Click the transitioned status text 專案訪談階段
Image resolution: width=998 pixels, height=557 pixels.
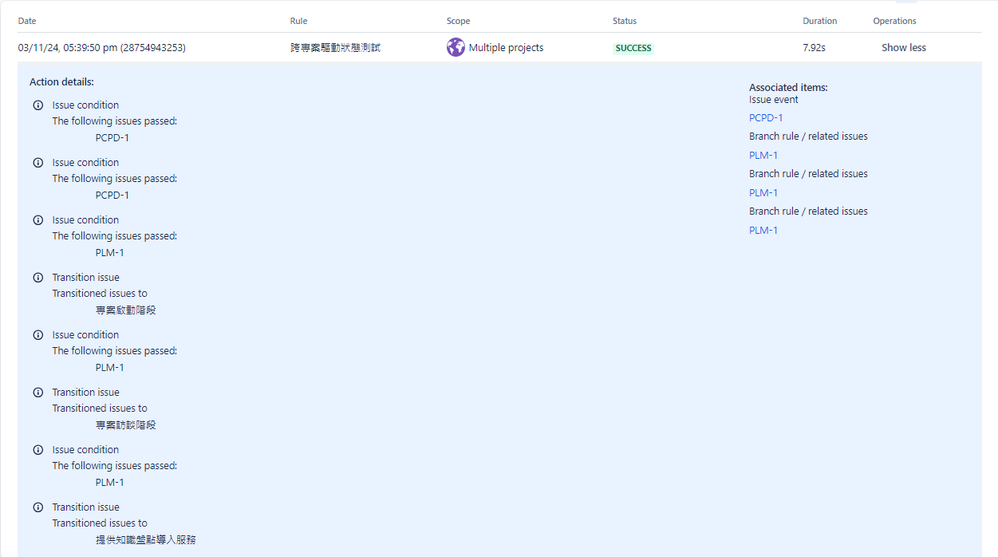coord(125,425)
